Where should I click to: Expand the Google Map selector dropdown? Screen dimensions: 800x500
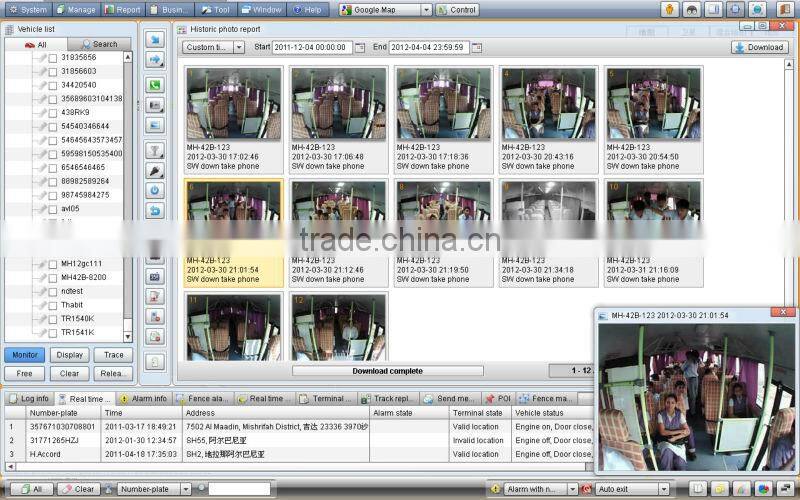click(427, 10)
